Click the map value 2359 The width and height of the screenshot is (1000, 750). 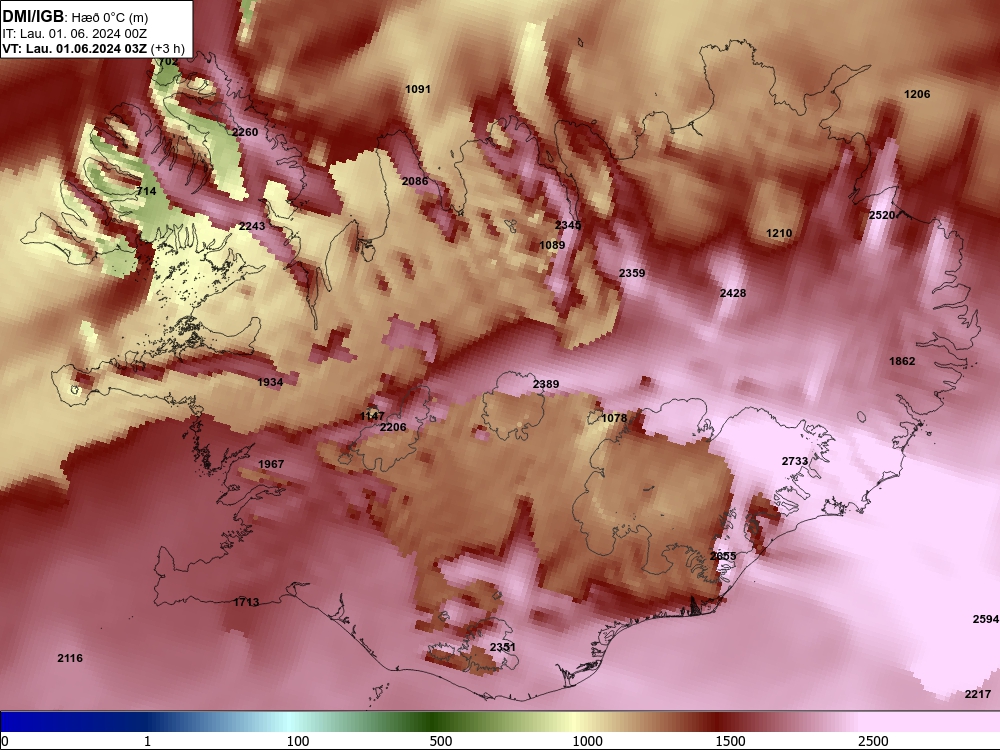(632, 273)
